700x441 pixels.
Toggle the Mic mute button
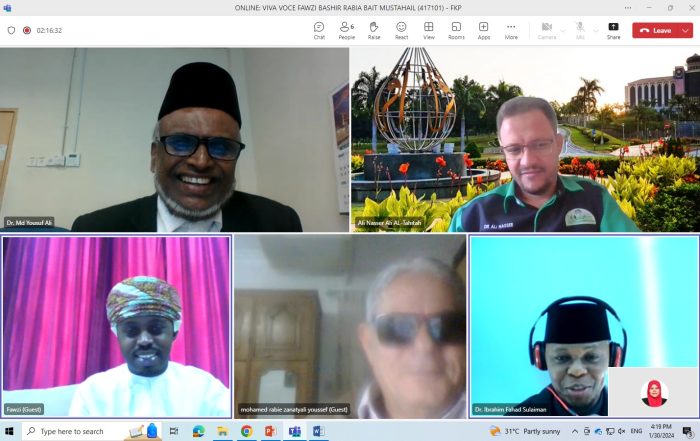(580, 30)
